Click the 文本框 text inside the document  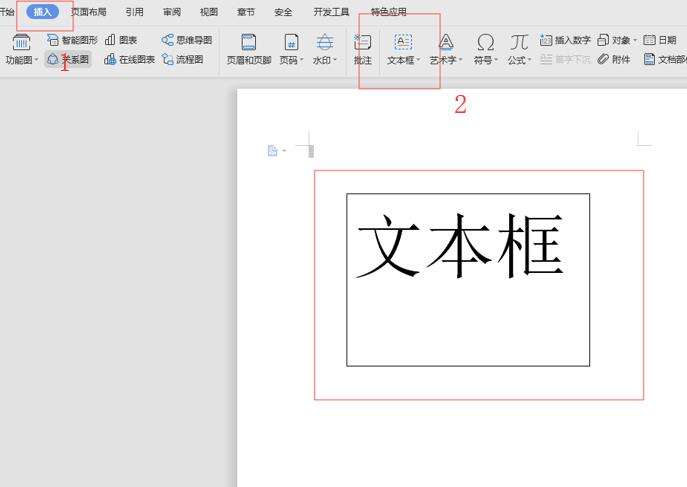point(460,246)
